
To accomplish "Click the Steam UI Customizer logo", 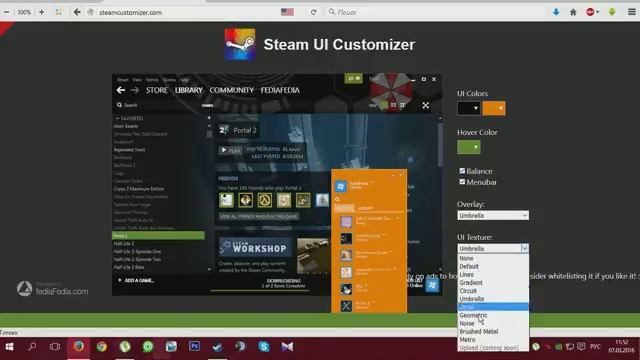I will pyautogui.click(x=240, y=44).
